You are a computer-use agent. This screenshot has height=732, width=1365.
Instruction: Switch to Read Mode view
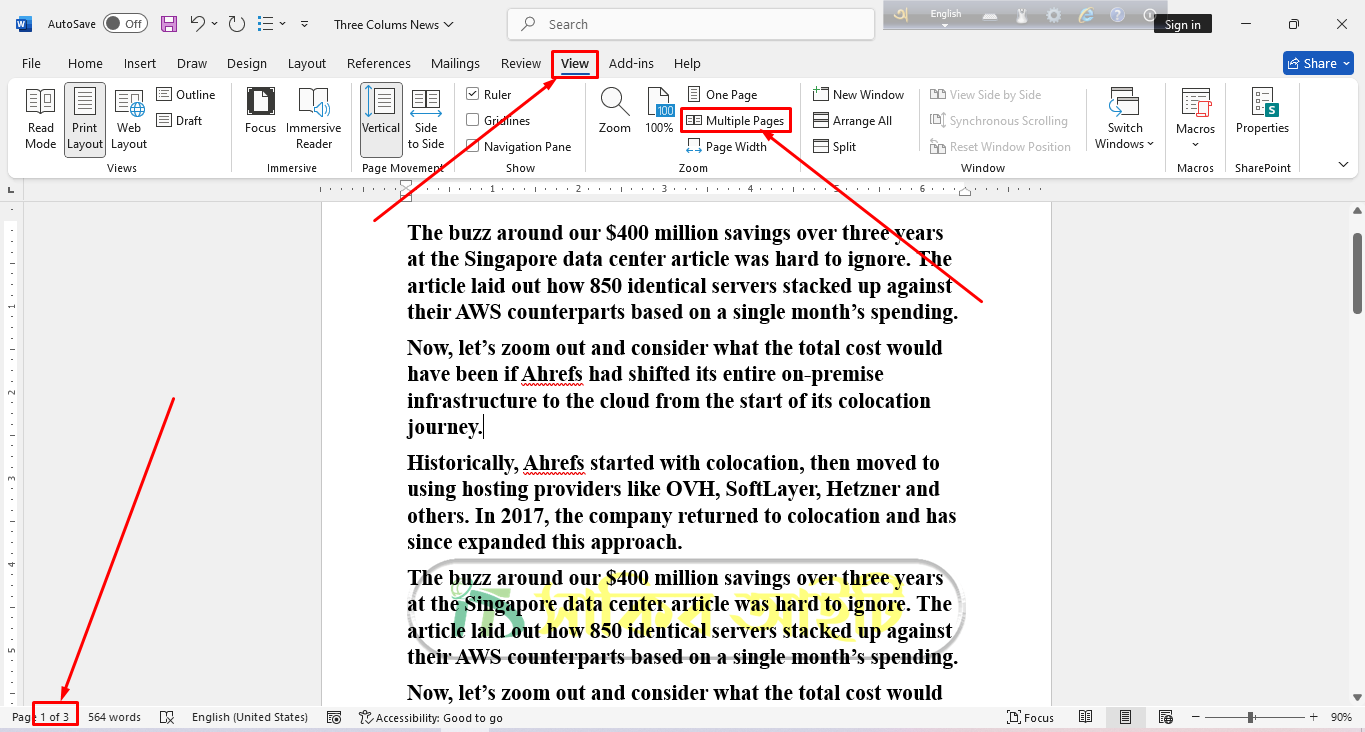tap(40, 118)
